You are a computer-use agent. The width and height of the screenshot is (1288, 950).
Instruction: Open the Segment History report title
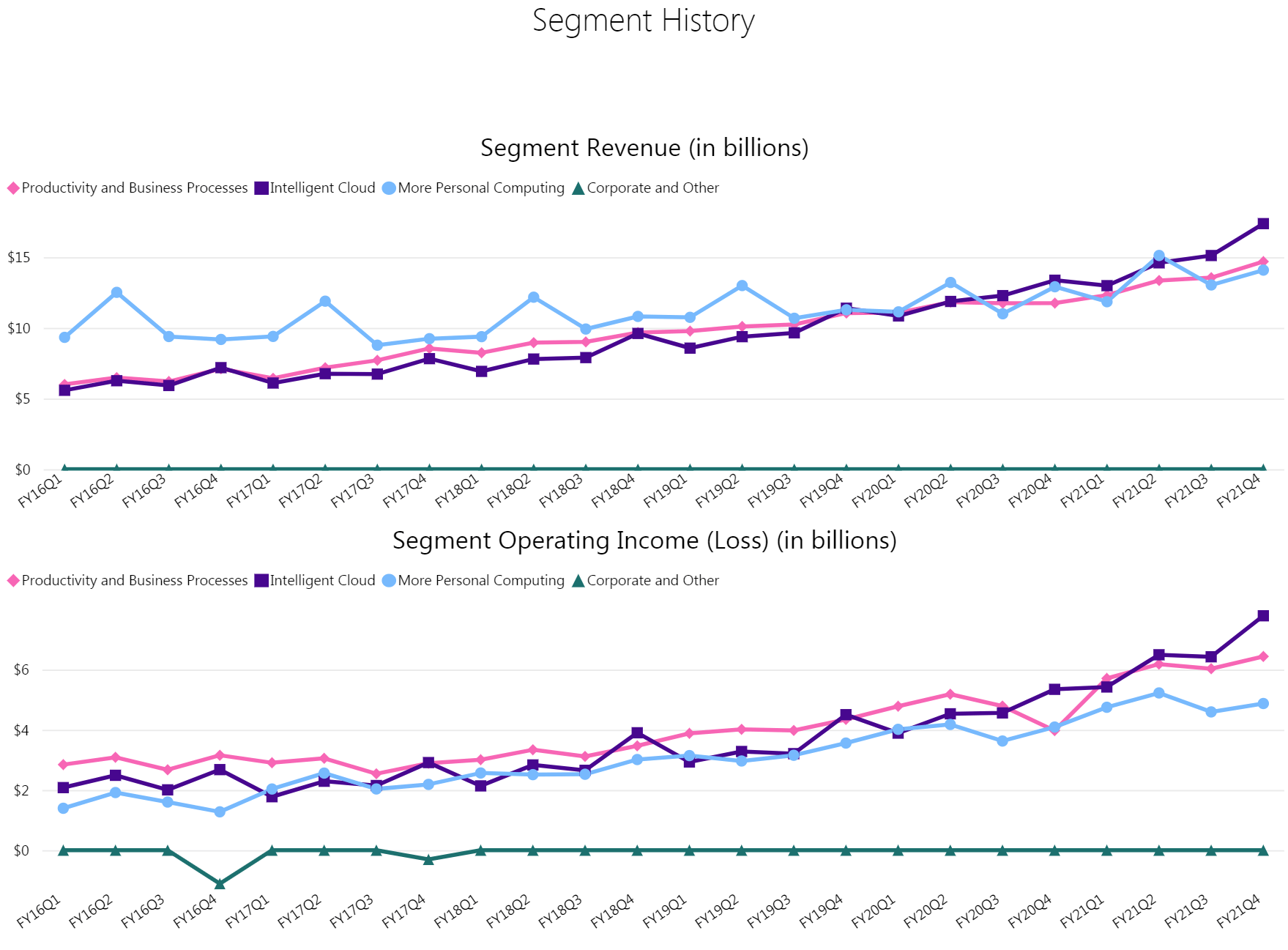(644, 21)
